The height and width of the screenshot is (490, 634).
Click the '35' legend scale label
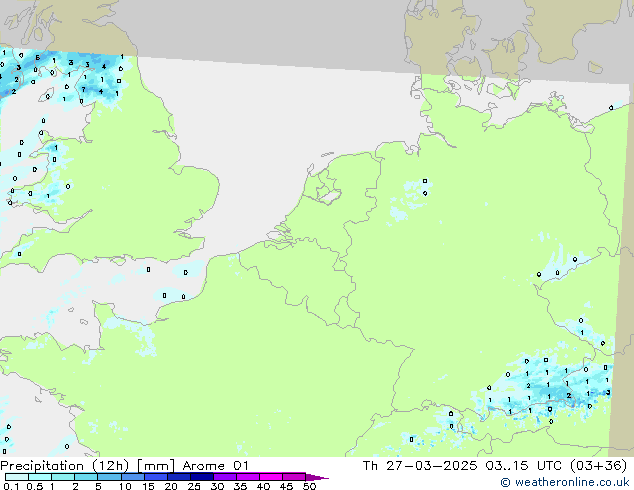click(x=240, y=486)
